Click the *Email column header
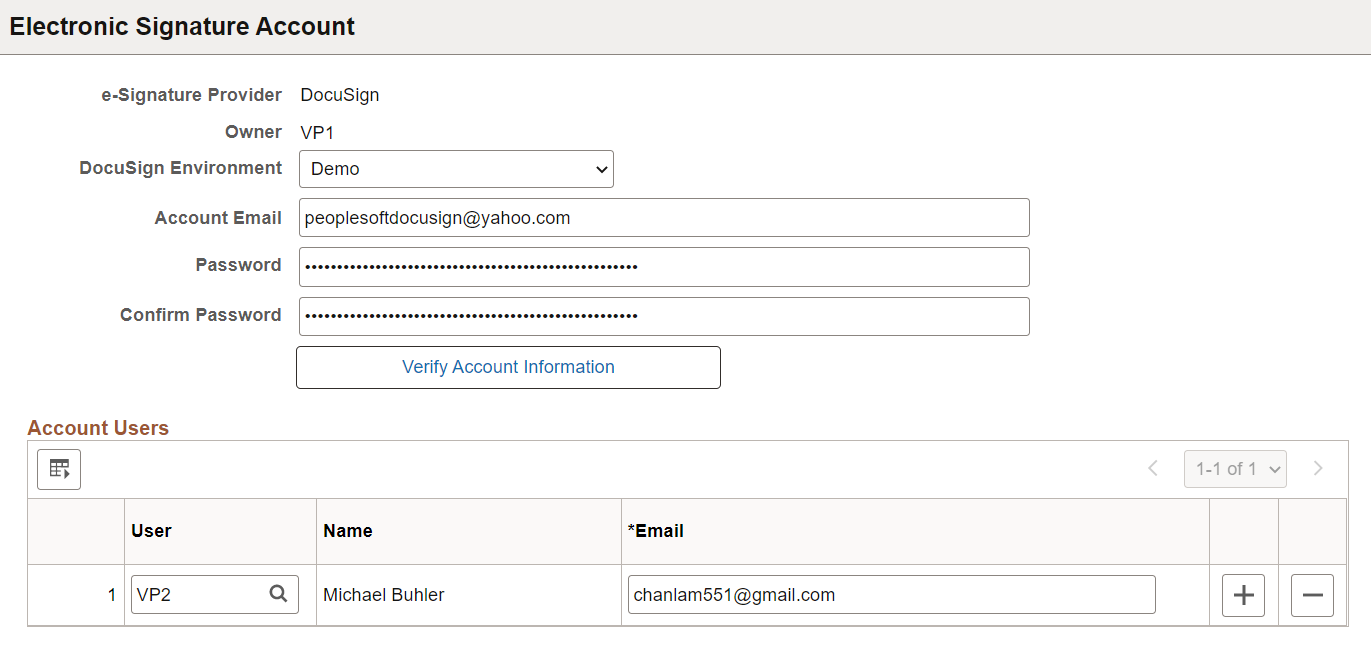This screenshot has width=1371, height=650. tap(657, 530)
